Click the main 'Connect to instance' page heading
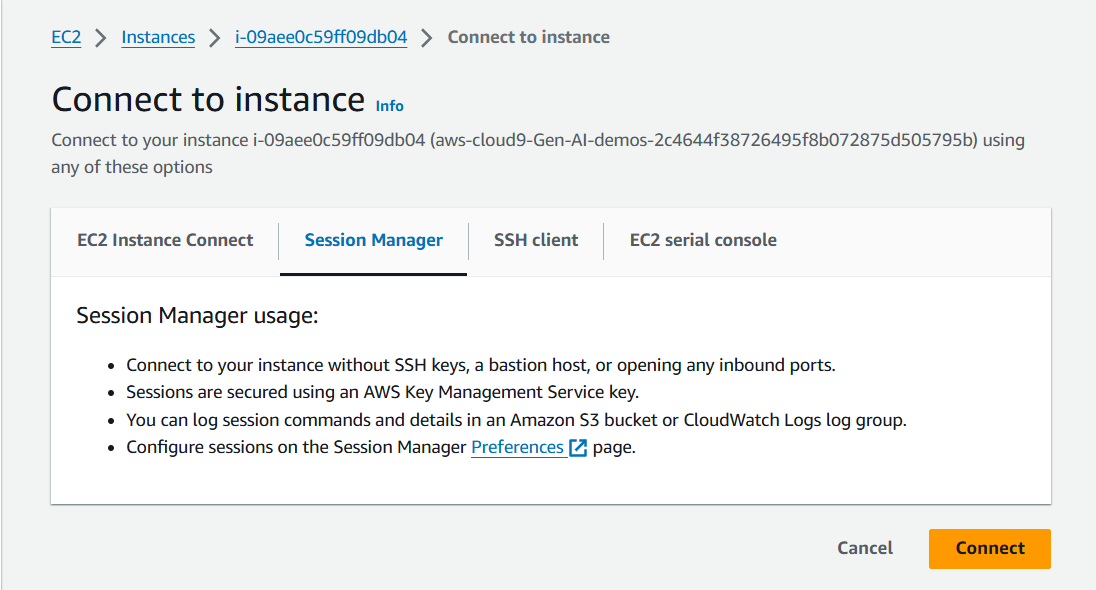 (208, 99)
